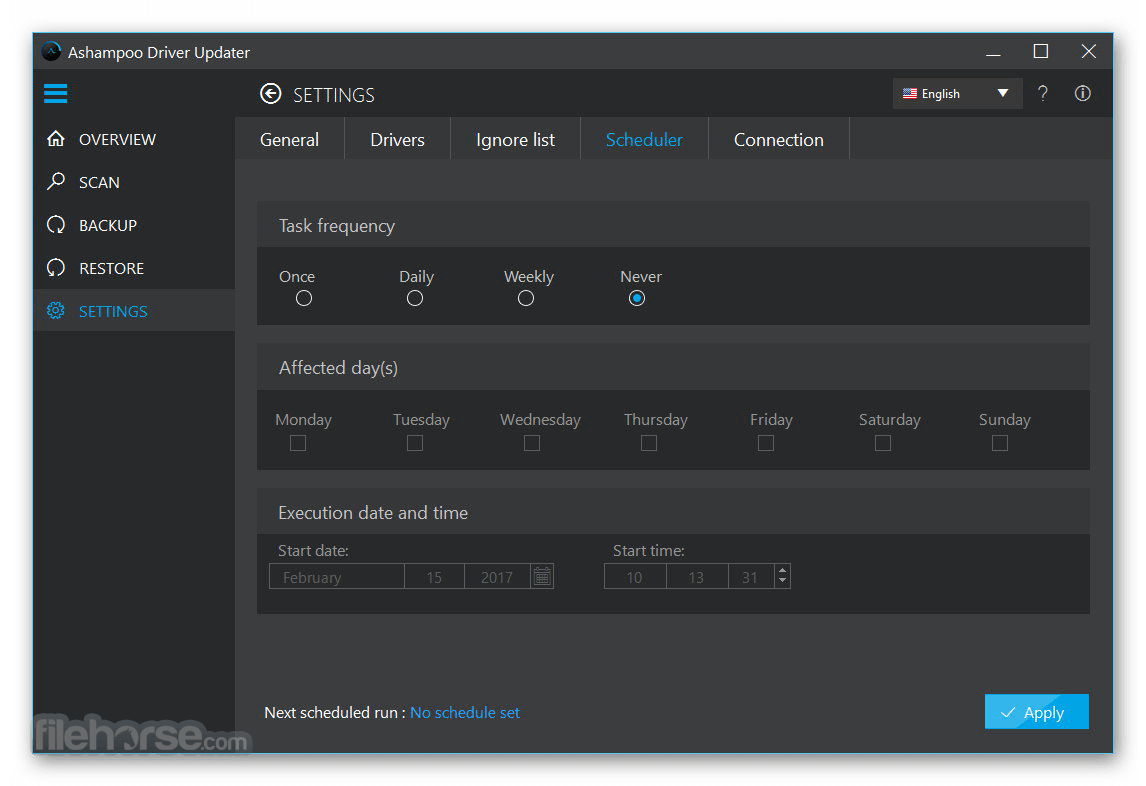
Task: Click the February month field
Action: point(337,577)
